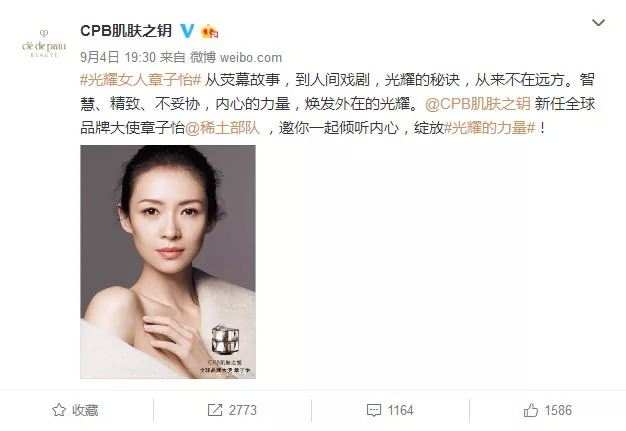Click the comment bubble icon
Screen dimensions: 626x431
tap(374, 410)
